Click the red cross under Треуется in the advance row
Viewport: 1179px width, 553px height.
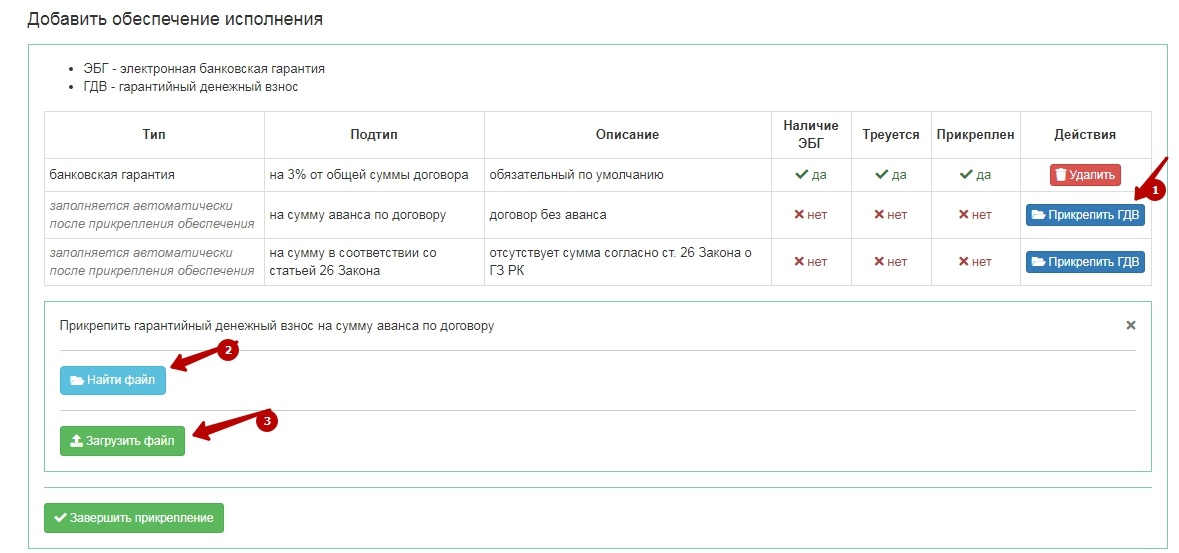[x=880, y=215]
